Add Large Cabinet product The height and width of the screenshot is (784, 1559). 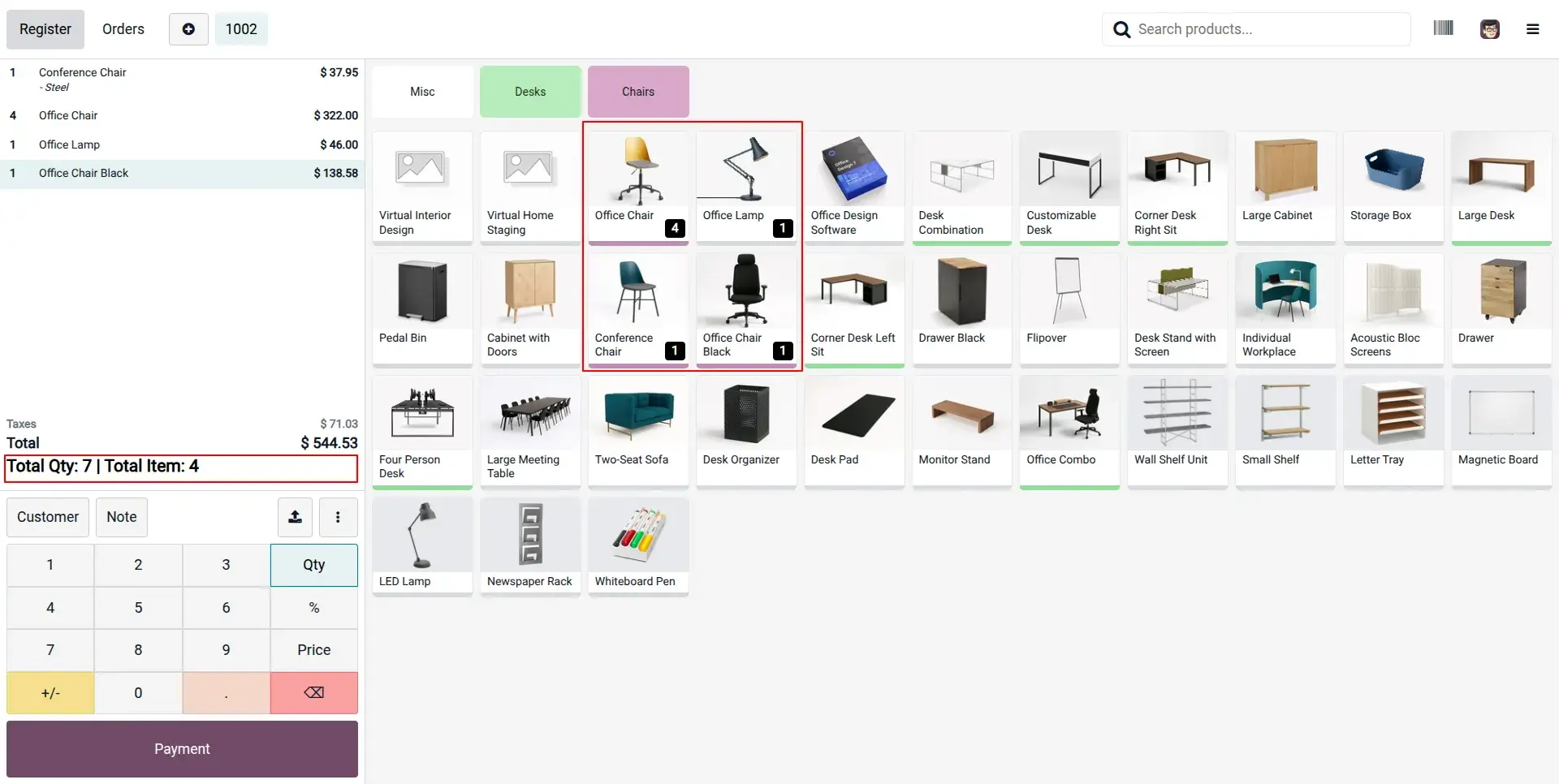[x=1285, y=187]
